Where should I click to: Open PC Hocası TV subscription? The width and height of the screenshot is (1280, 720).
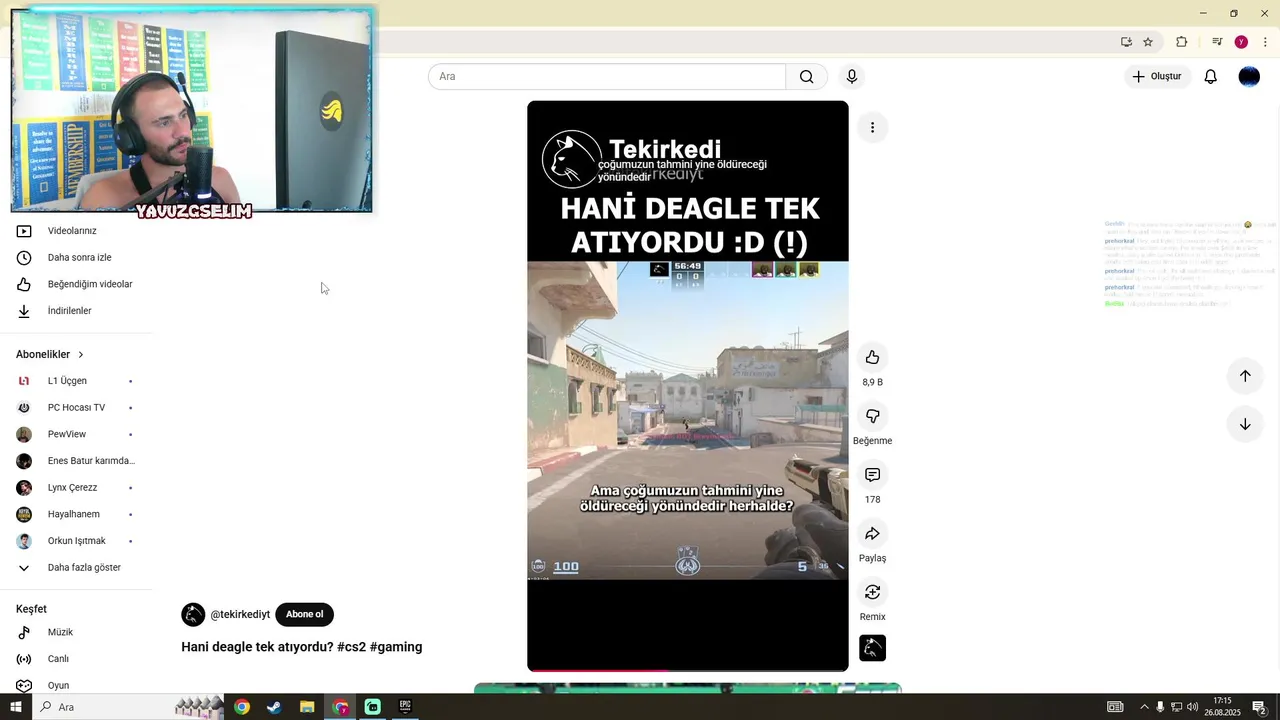76,408
